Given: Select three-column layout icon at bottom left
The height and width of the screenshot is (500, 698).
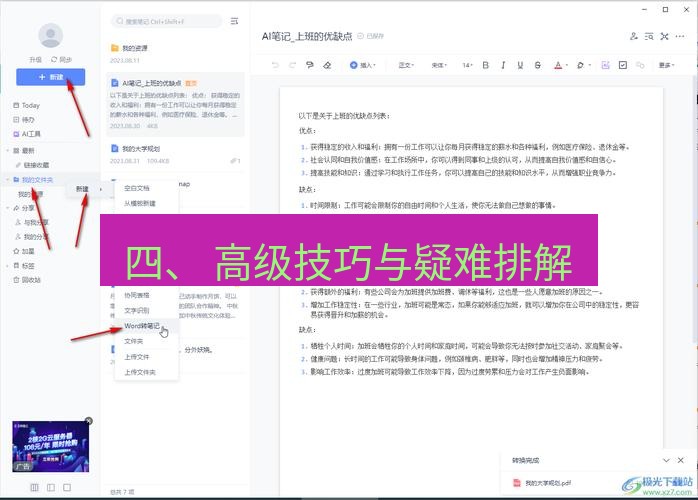Looking at the screenshot, I should tap(34, 488).
